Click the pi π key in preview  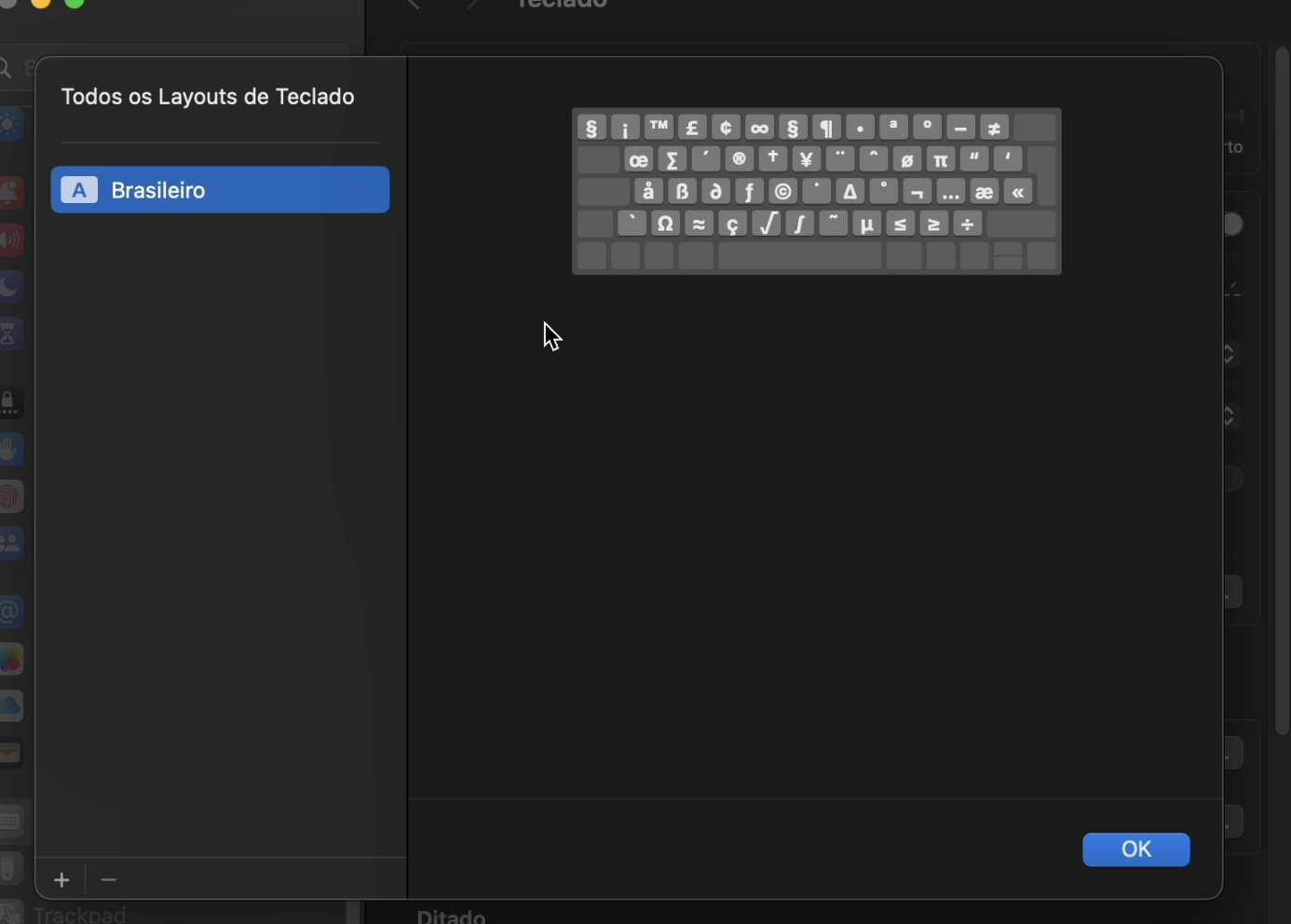[940, 159]
